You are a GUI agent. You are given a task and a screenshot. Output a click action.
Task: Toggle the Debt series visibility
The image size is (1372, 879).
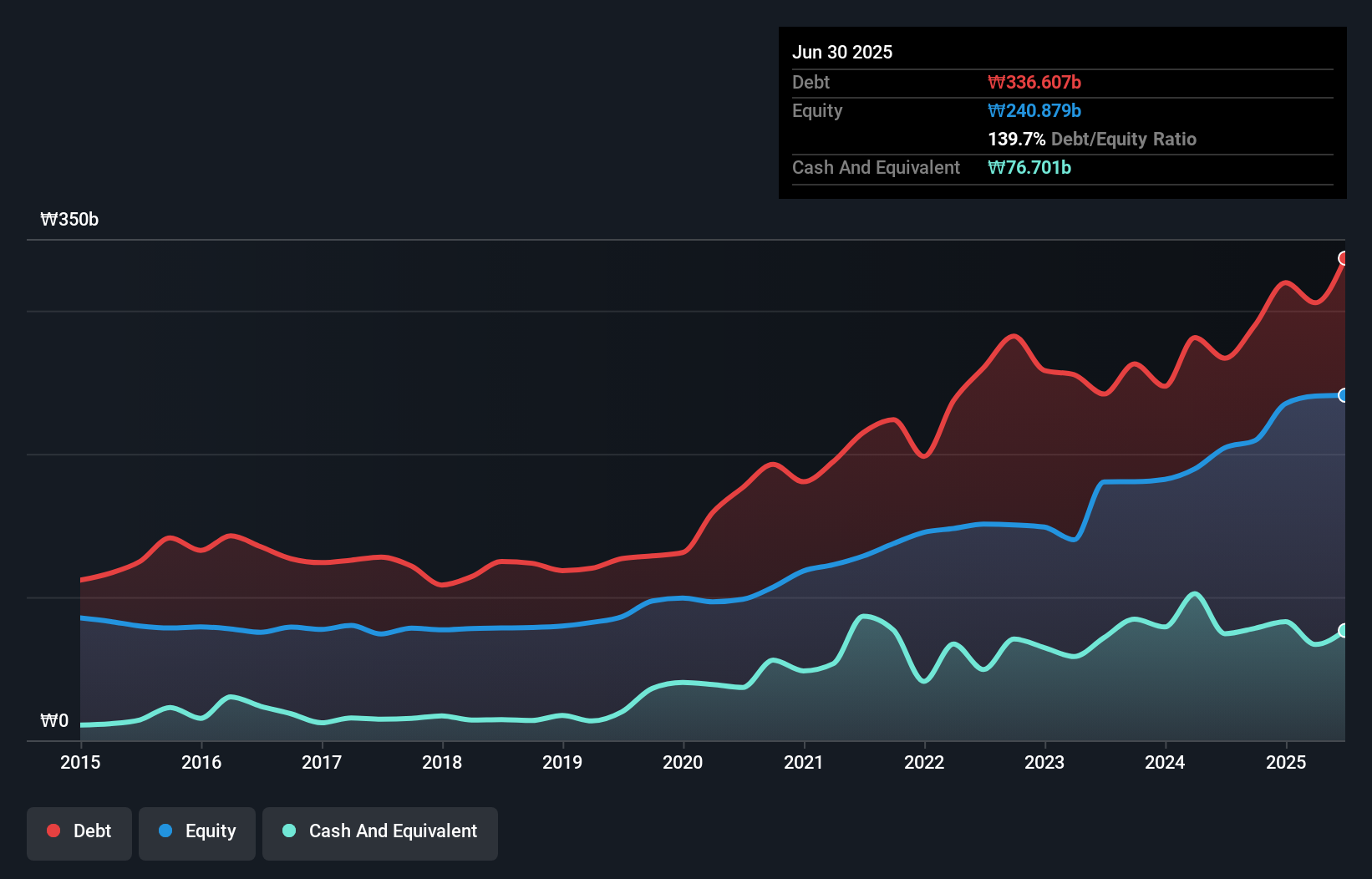[79, 831]
